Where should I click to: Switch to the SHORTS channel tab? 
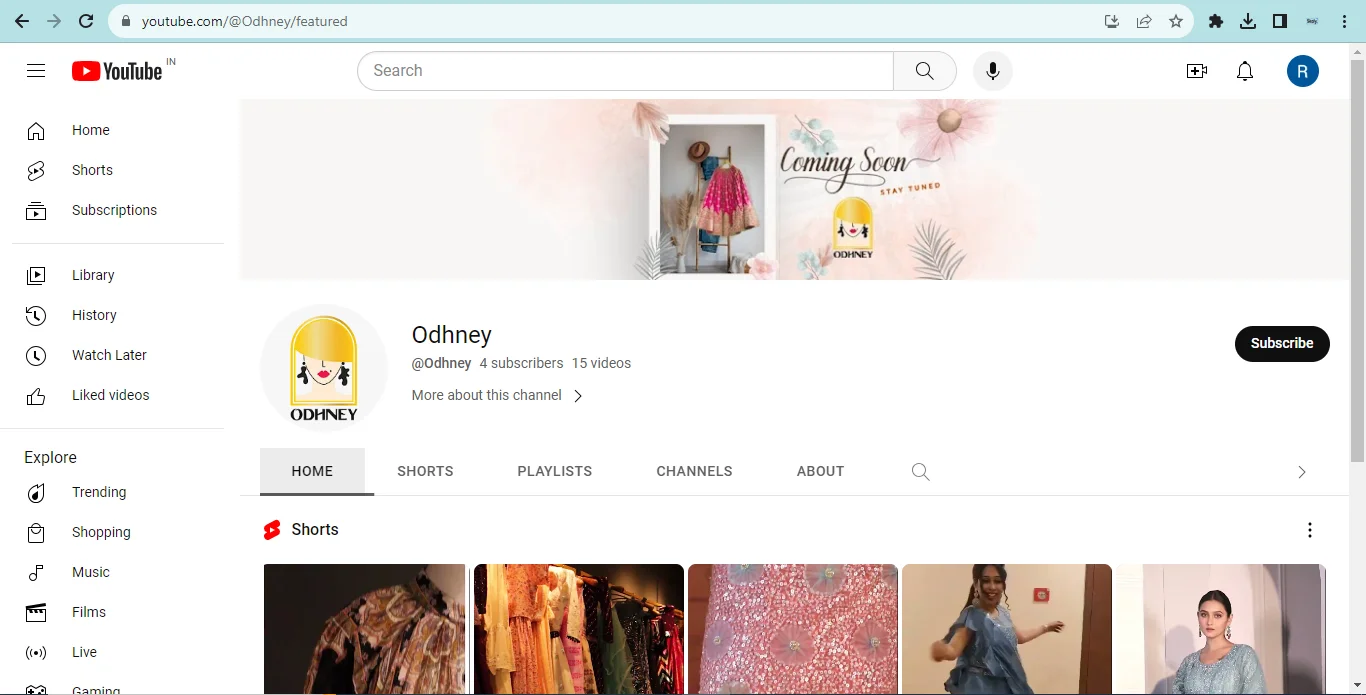pyautogui.click(x=425, y=472)
